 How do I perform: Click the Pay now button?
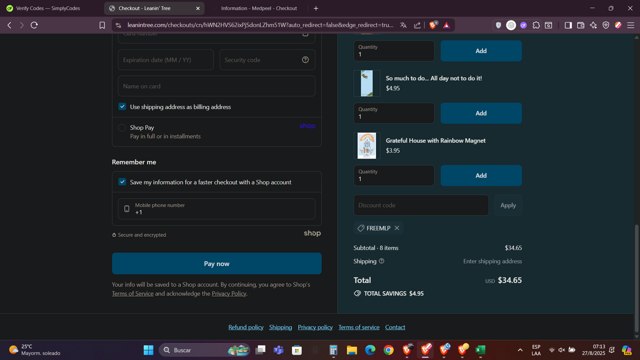click(x=217, y=264)
